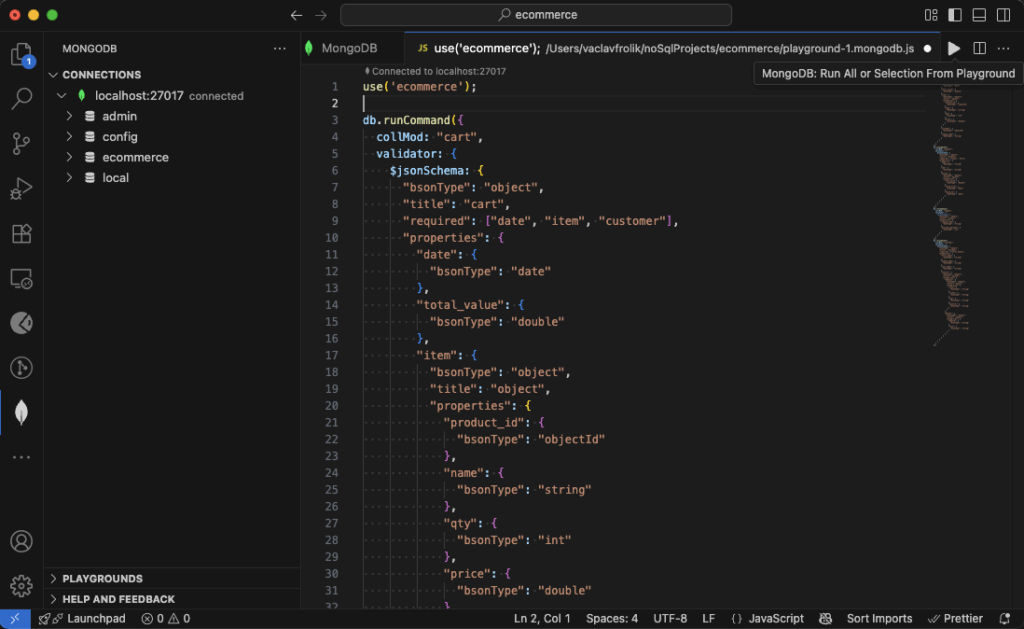Click the "product_id" key in code
The width and height of the screenshot is (1024, 629).
pos(487,423)
